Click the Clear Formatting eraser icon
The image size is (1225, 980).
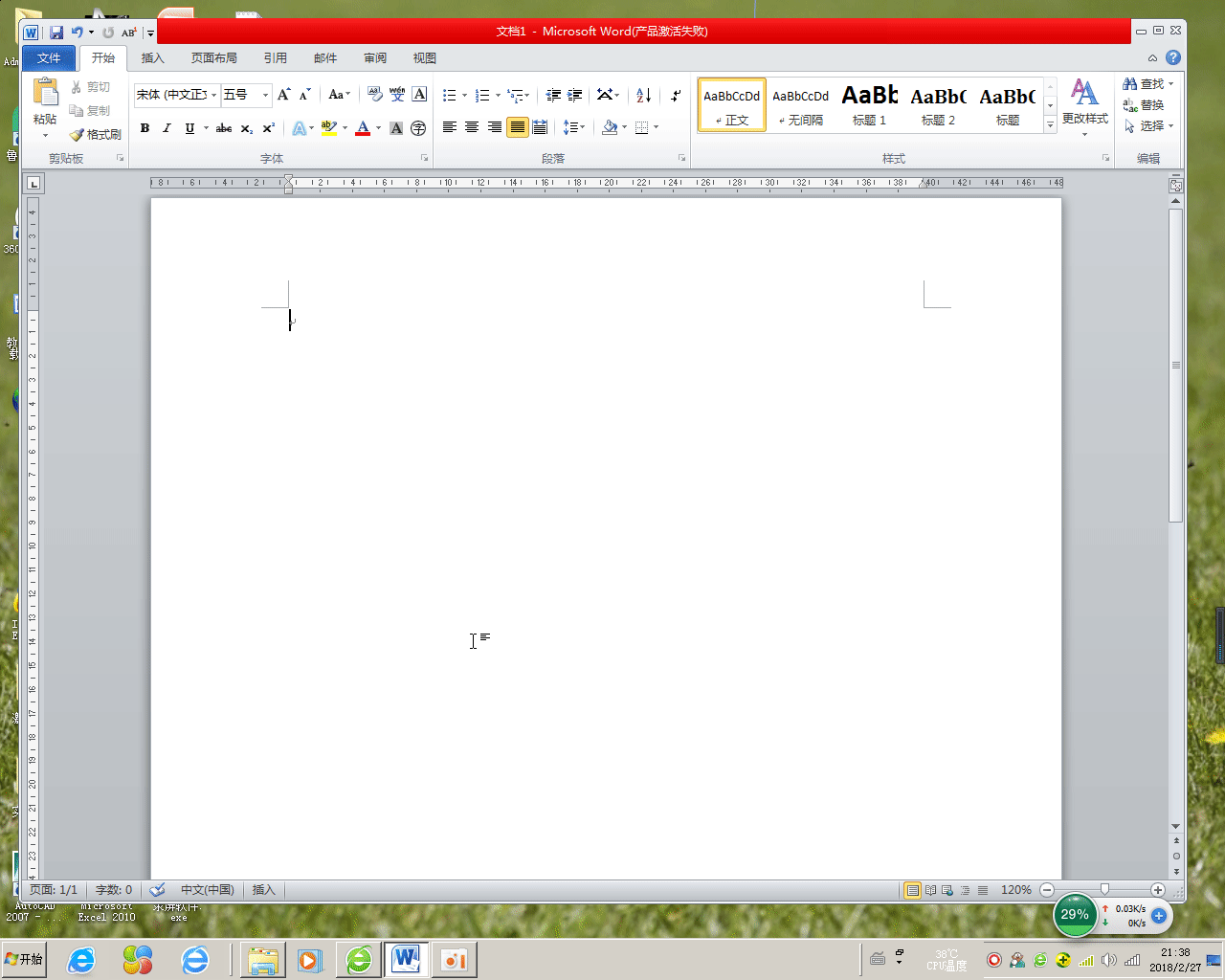[x=375, y=95]
